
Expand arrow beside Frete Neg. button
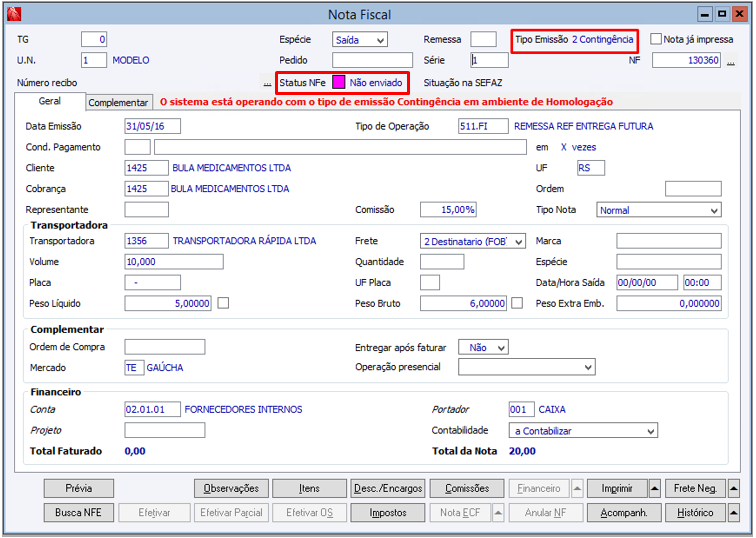coord(733,488)
